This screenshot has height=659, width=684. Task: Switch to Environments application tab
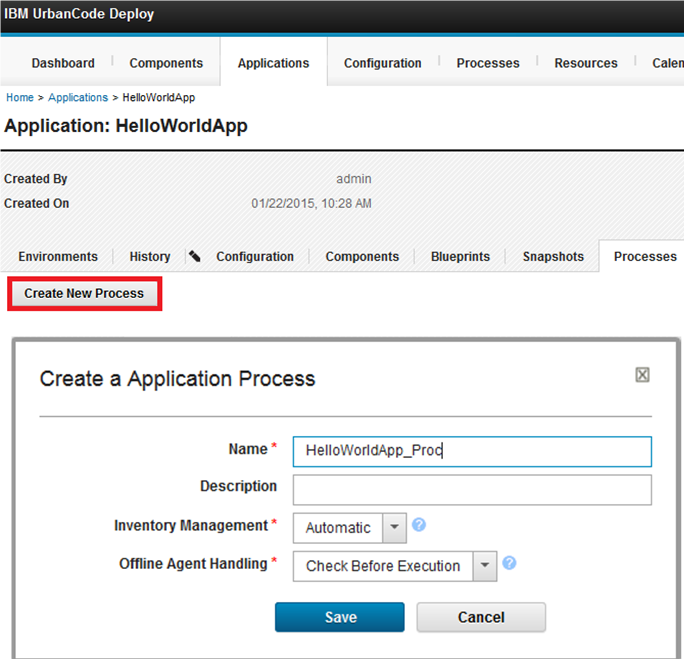tap(58, 256)
